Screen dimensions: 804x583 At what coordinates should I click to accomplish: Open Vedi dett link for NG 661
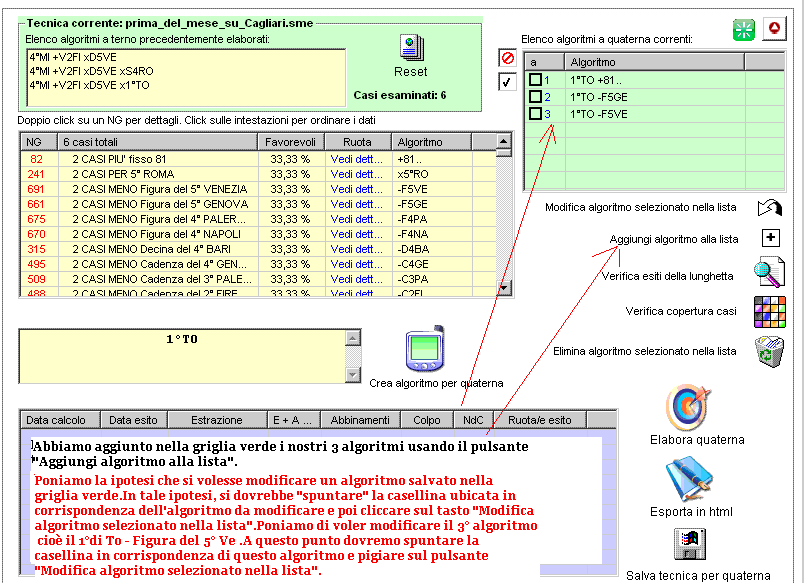click(x=356, y=204)
